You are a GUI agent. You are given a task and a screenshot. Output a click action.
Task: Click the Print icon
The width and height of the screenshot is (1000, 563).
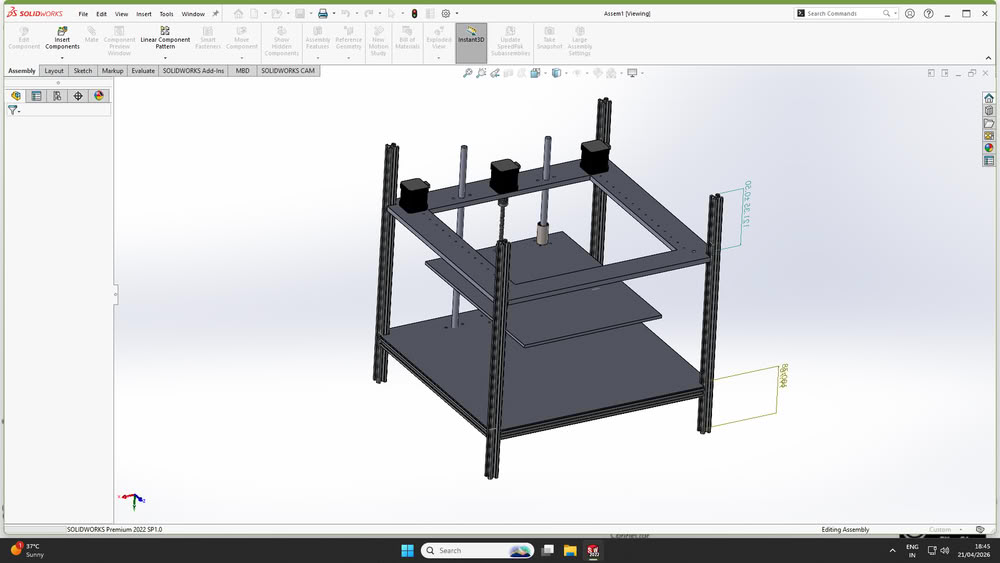[x=323, y=13]
